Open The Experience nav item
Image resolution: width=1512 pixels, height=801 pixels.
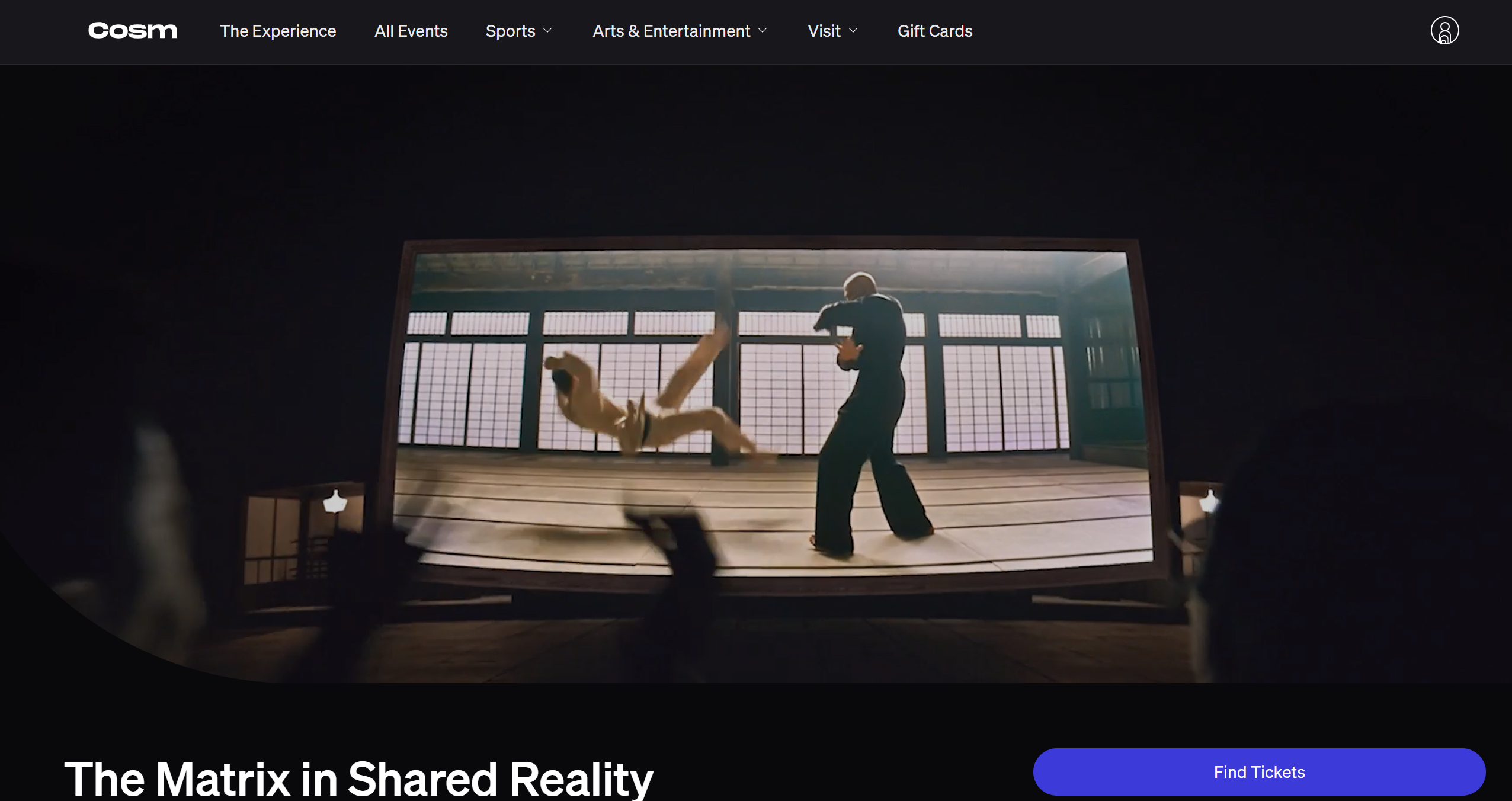pyautogui.click(x=278, y=31)
